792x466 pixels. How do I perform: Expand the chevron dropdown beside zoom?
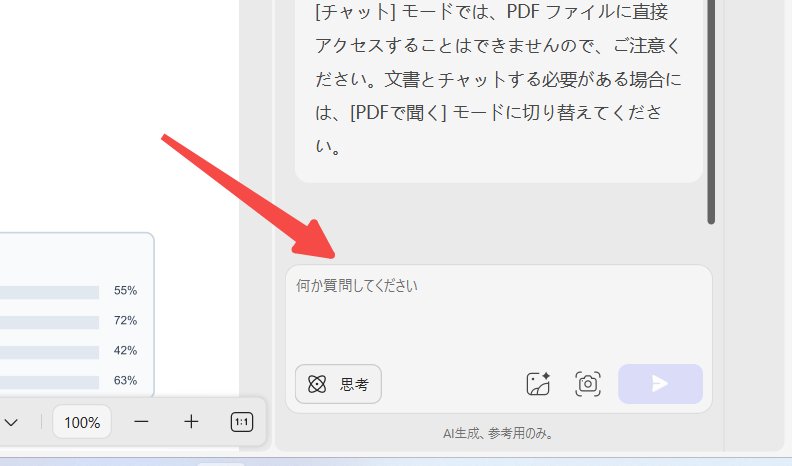pyautogui.click(x=12, y=422)
